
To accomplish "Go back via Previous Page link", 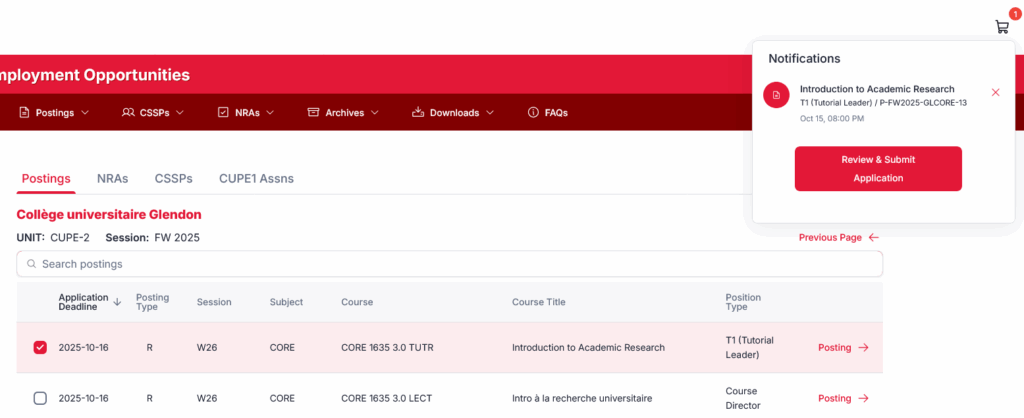I will [x=838, y=238].
